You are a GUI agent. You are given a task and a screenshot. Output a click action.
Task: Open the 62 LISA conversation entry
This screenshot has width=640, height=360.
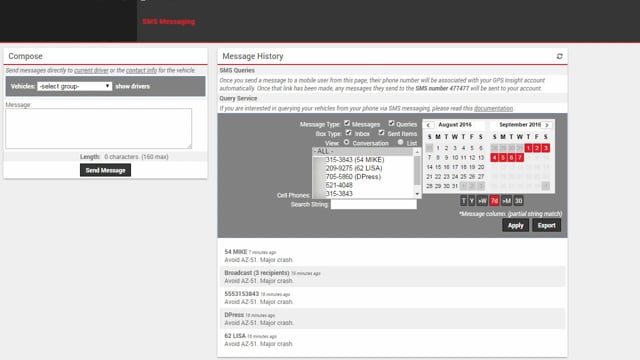tap(393, 340)
